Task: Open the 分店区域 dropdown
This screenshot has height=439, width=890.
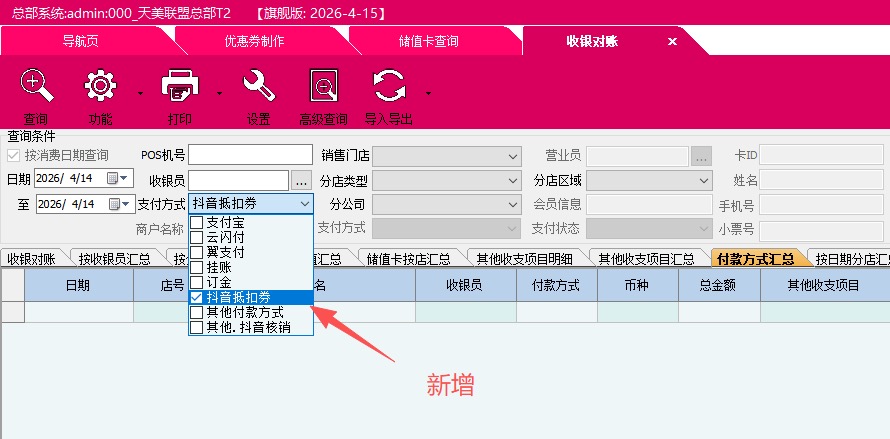Action: (x=703, y=181)
